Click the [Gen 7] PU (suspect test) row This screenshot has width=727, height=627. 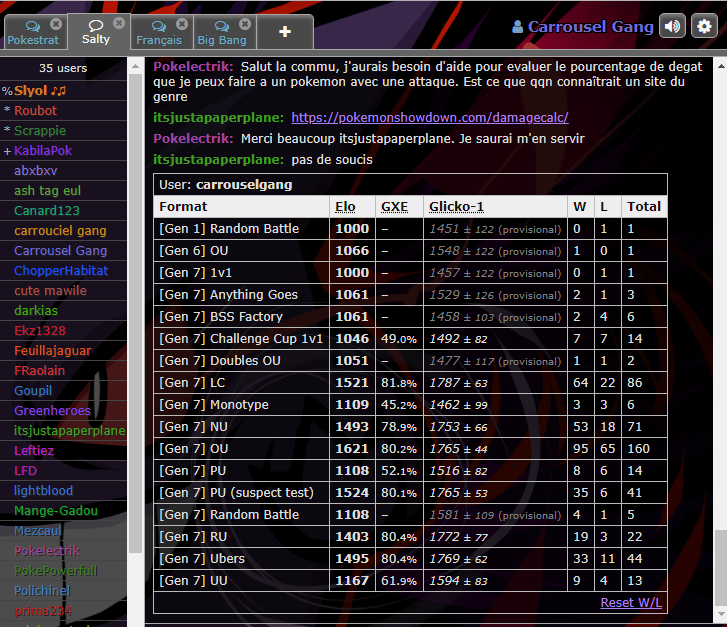tap(410, 493)
